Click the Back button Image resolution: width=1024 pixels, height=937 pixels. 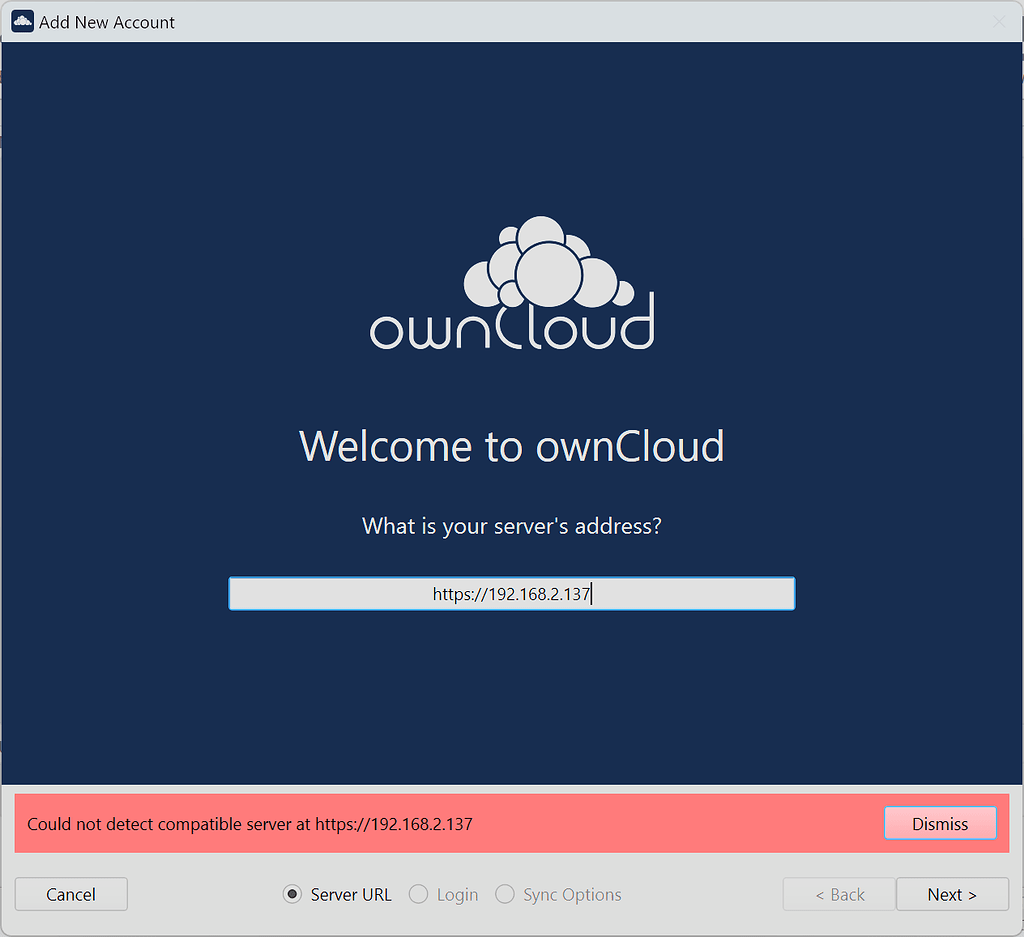(x=838, y=894)
